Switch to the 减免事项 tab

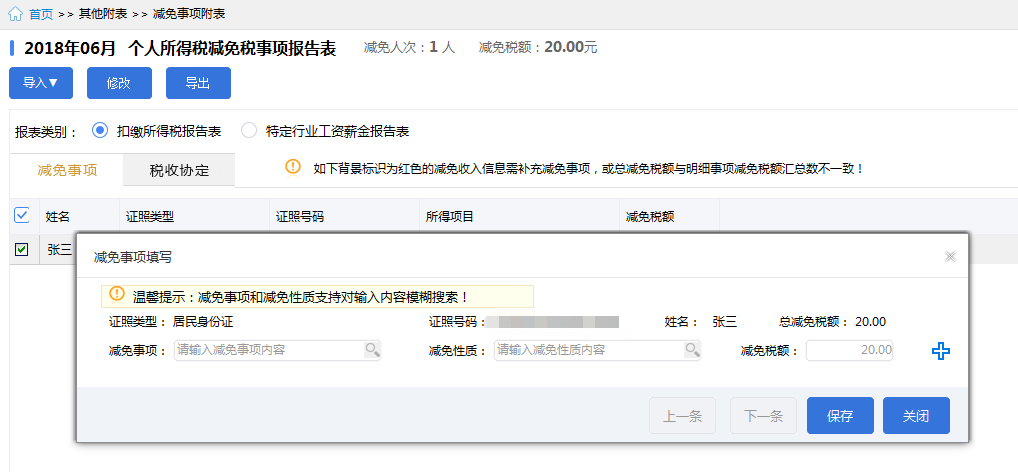pos(67,171)
